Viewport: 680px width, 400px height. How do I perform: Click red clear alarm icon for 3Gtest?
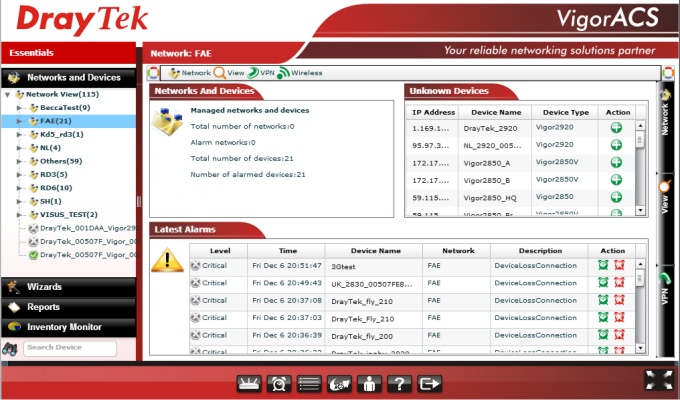point(619,265)
